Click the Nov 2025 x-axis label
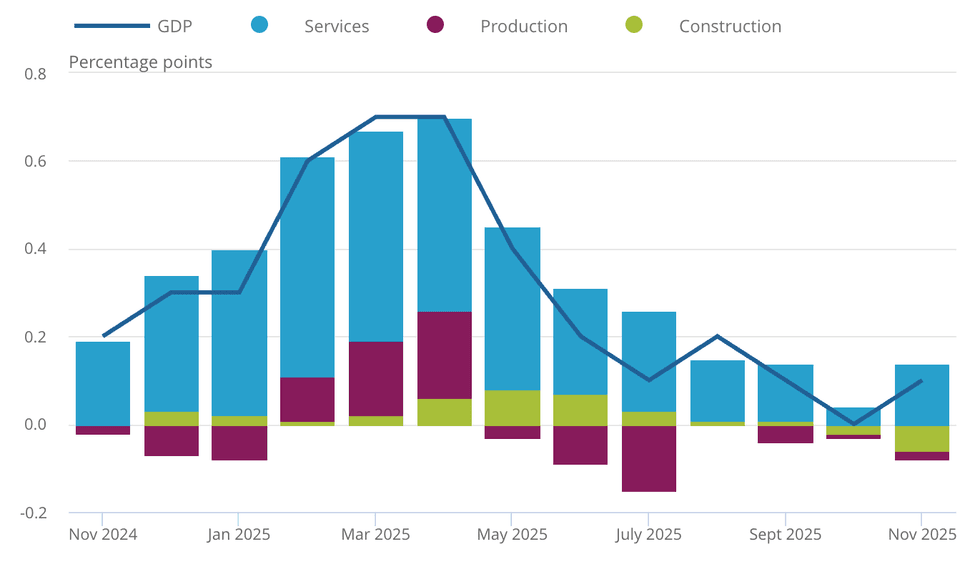Image resolution: width=980 pixels, height=577 pixels. (x=920, y=534)
